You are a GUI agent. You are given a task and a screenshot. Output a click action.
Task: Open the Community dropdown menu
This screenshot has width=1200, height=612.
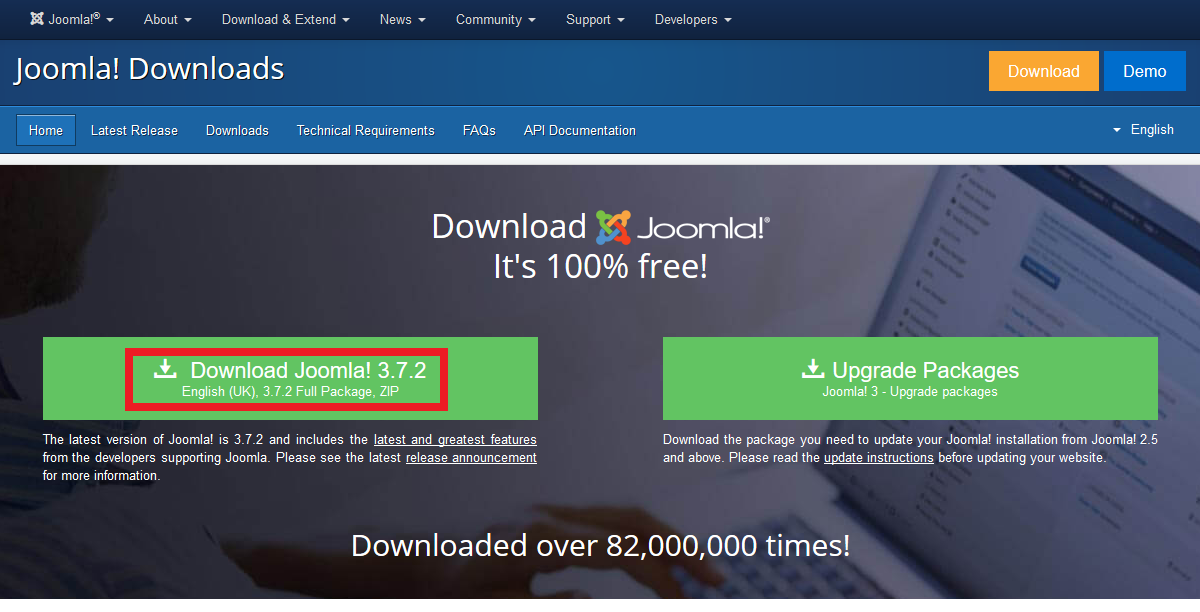click(x=495, y=19)
